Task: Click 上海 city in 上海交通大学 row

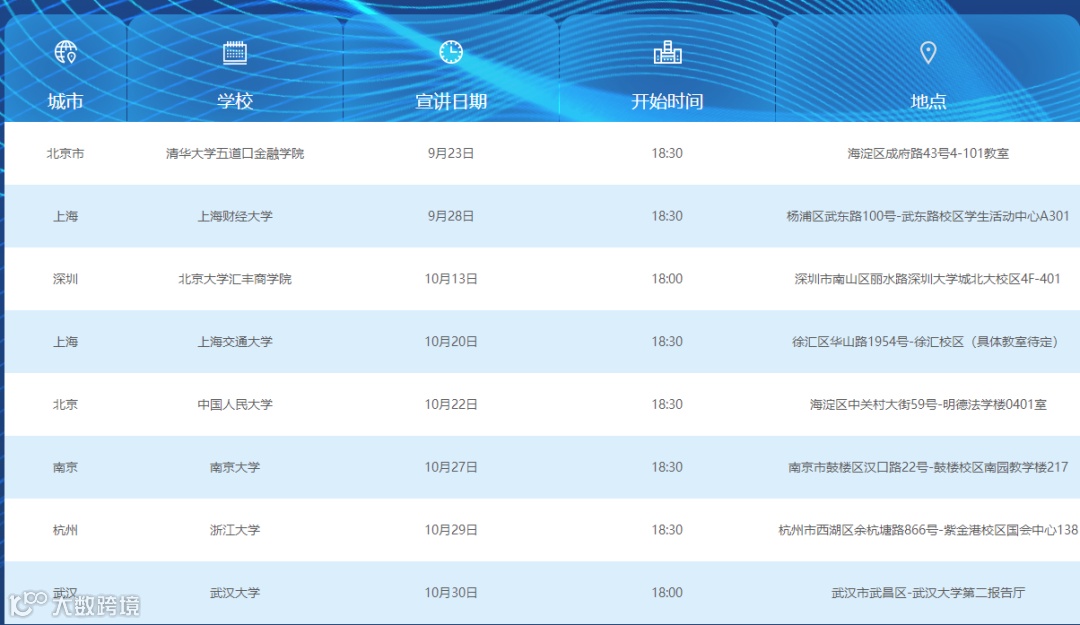Action: pos(65,342)
